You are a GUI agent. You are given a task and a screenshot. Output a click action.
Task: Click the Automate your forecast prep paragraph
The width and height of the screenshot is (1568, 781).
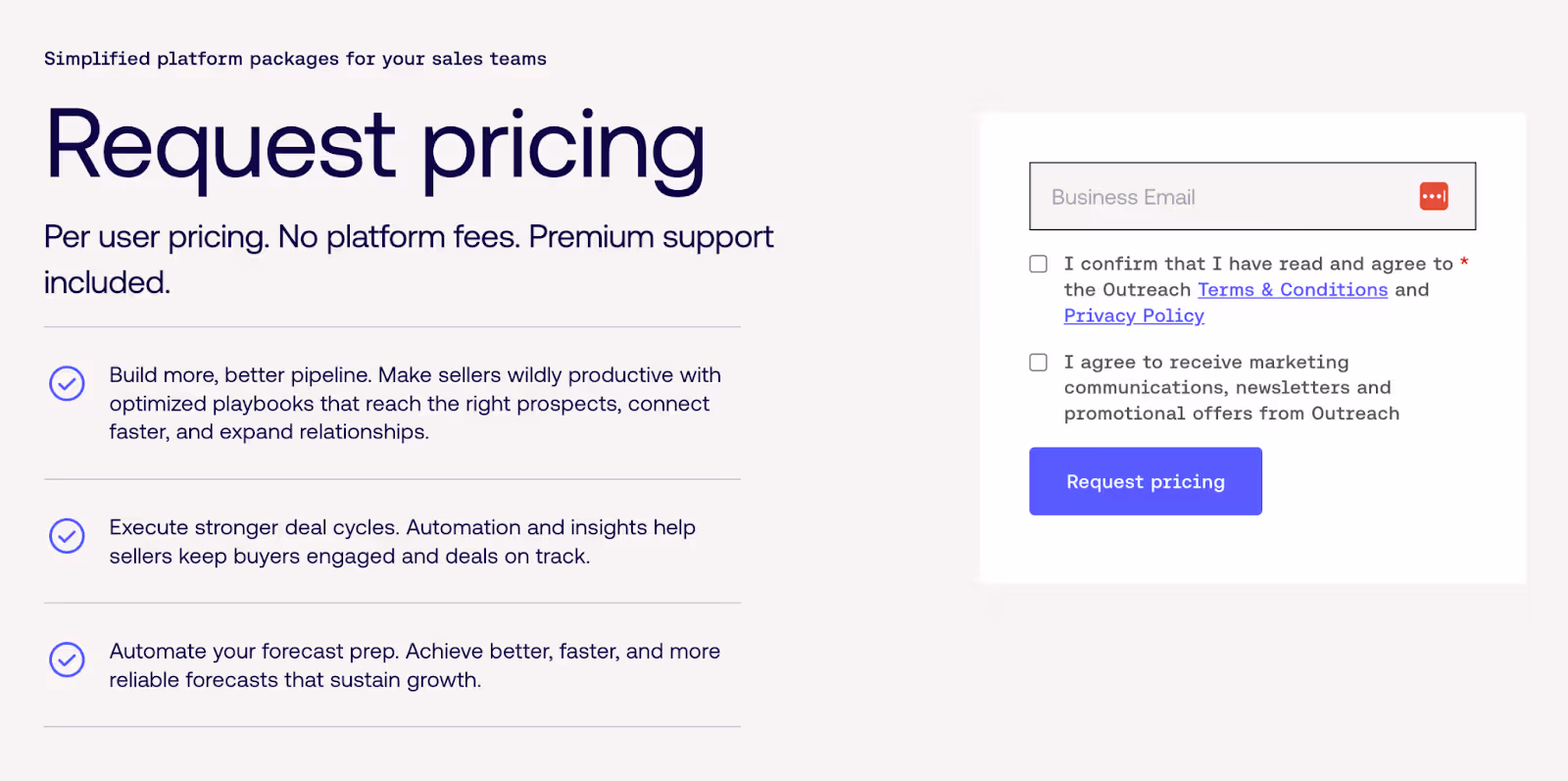[415, 665]
